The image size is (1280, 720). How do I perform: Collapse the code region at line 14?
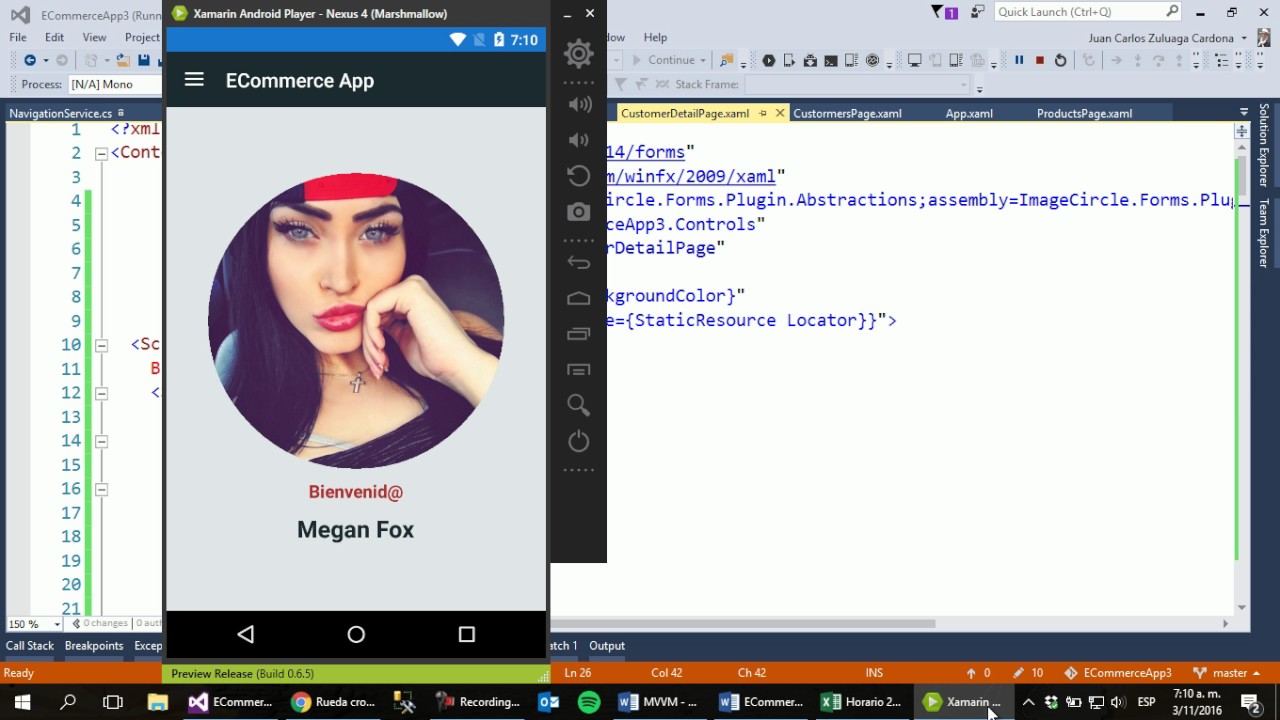[101, 441]
